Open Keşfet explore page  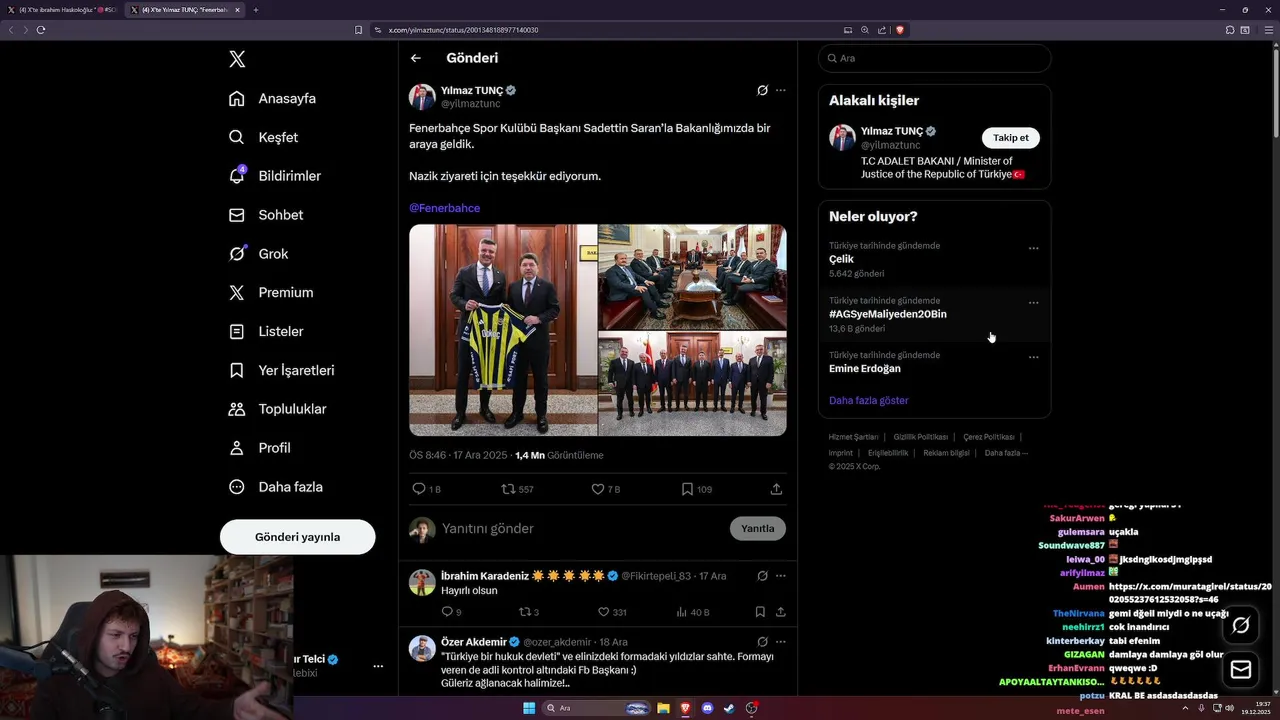[x=263, y=137]
